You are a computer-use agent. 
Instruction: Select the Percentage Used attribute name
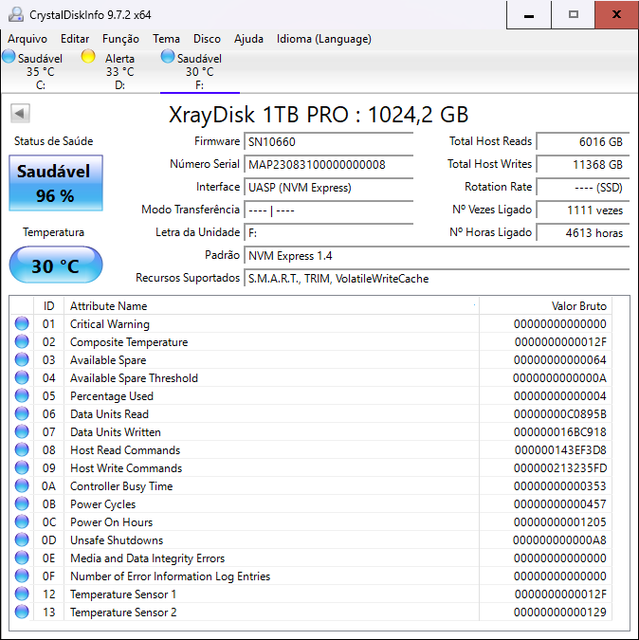[x=112, y=396]
